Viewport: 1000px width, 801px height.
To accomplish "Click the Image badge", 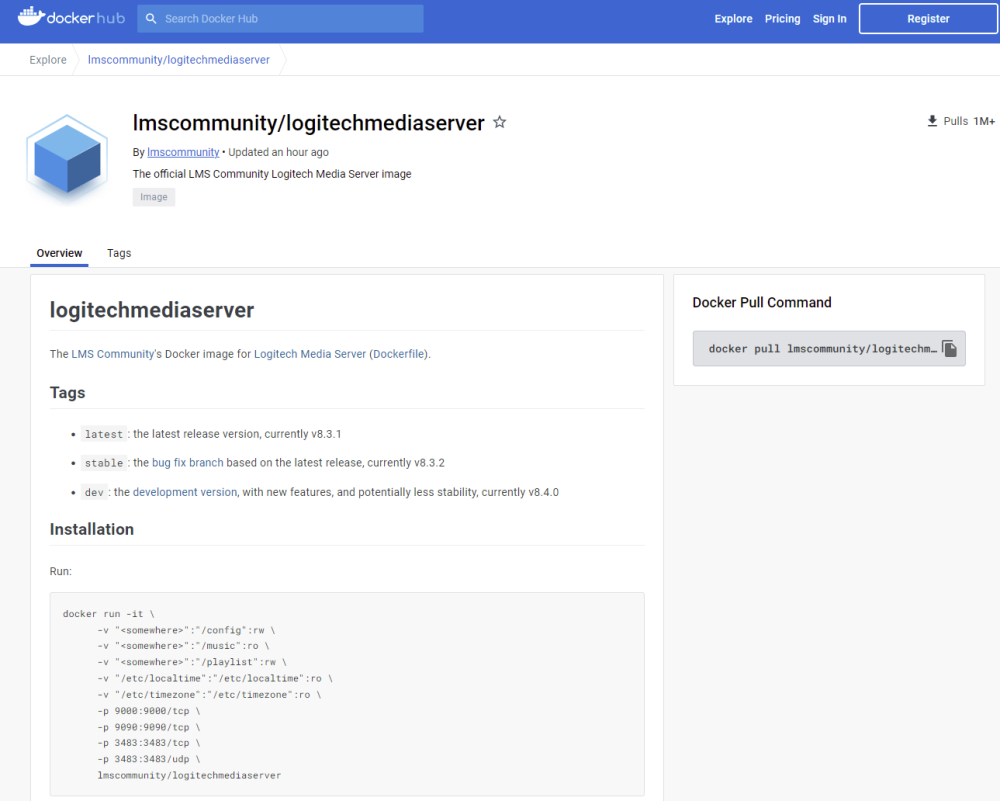I will click(154, 197).
